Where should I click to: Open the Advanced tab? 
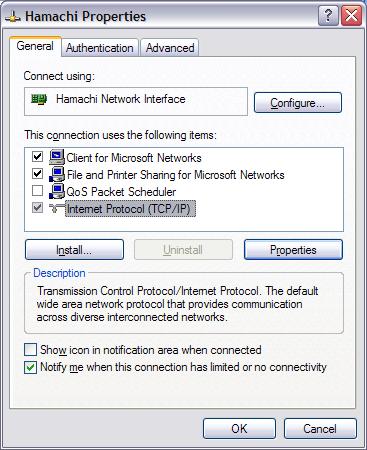coord(170,48)
